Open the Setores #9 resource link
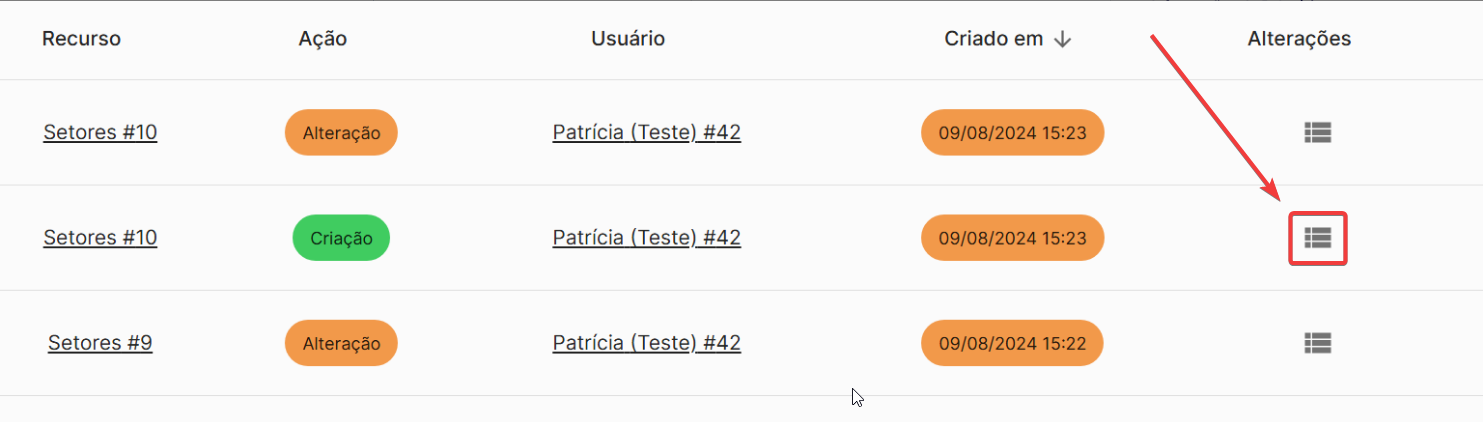Viewport: 1483px width, 422px height. tap(100, 343)
